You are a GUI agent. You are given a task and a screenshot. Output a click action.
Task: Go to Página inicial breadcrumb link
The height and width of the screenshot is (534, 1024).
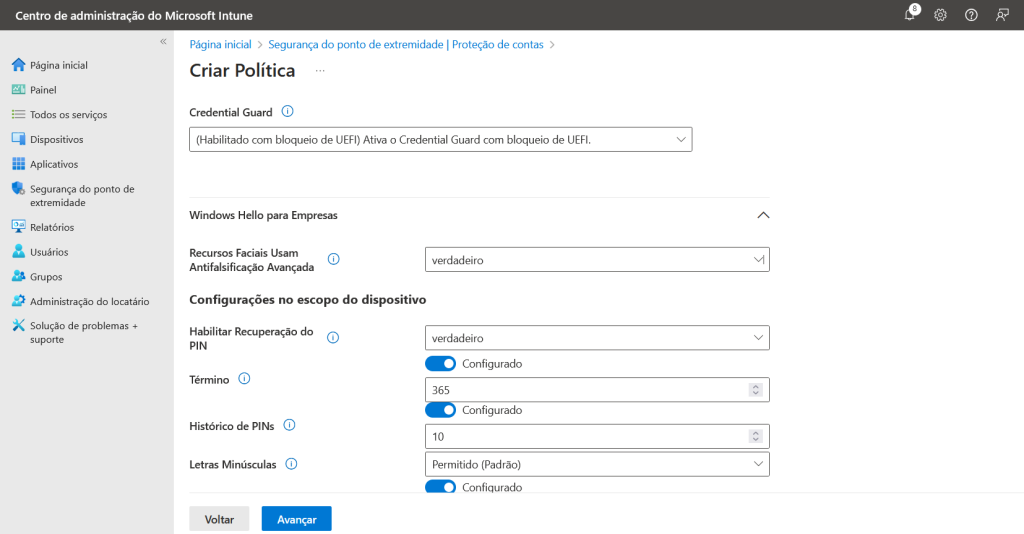[220, 44]
